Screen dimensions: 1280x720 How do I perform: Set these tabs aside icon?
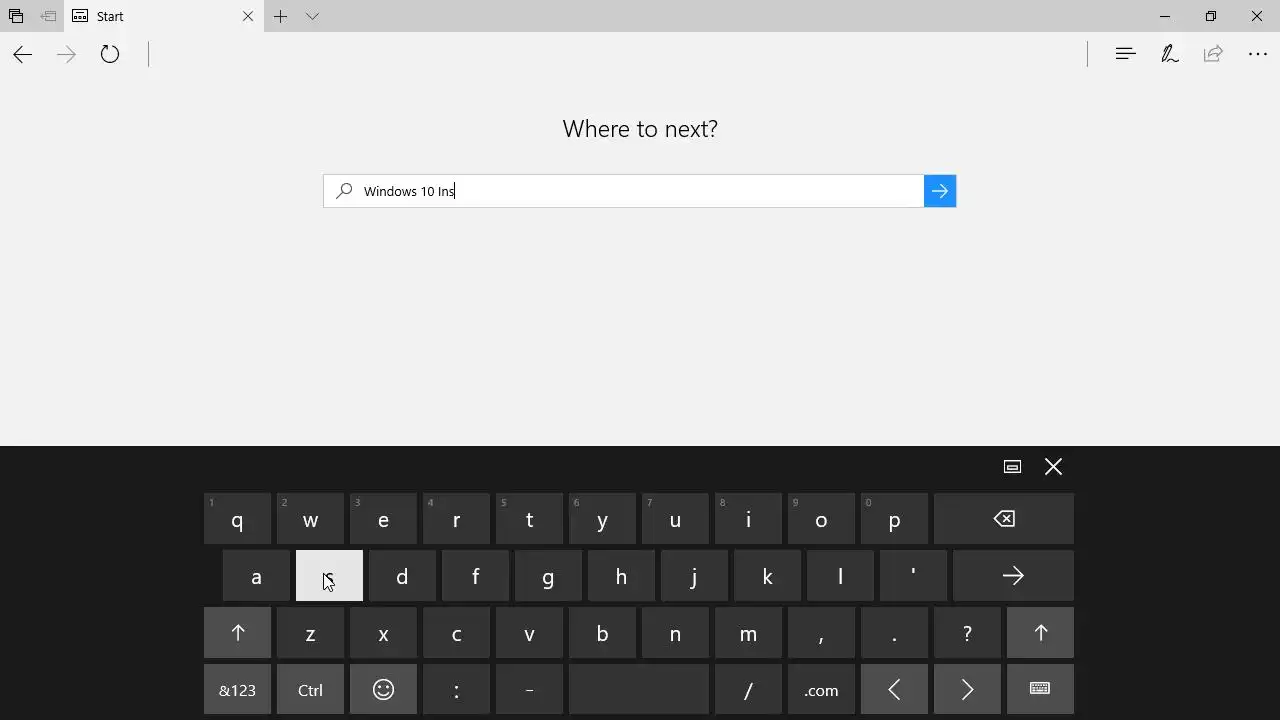[x=48, y=16]
